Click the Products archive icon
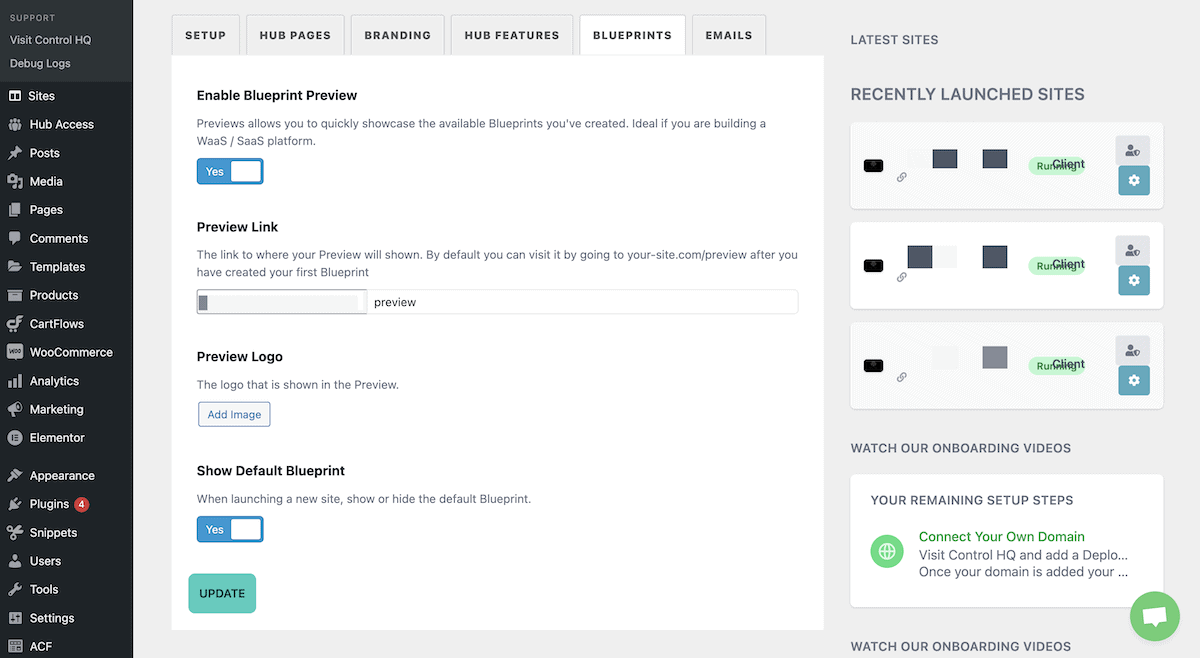The height and width of the screenshot is (658, 1200). click(15, 296)
